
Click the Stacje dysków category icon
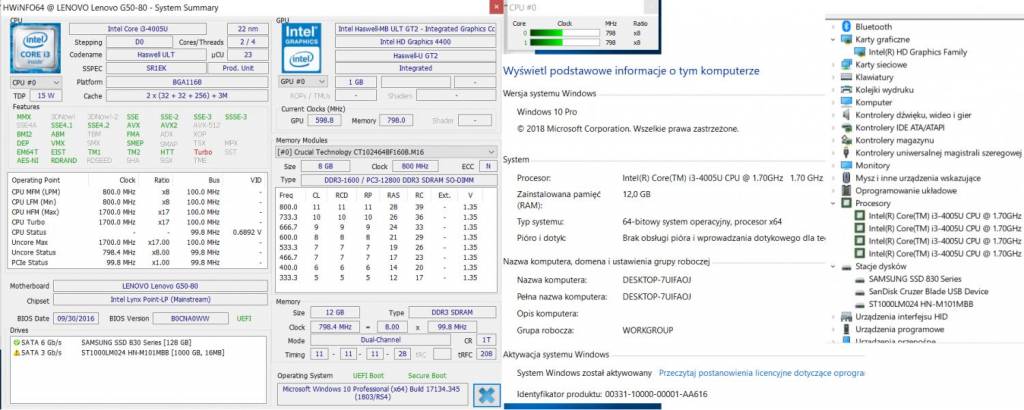(846, 266)
